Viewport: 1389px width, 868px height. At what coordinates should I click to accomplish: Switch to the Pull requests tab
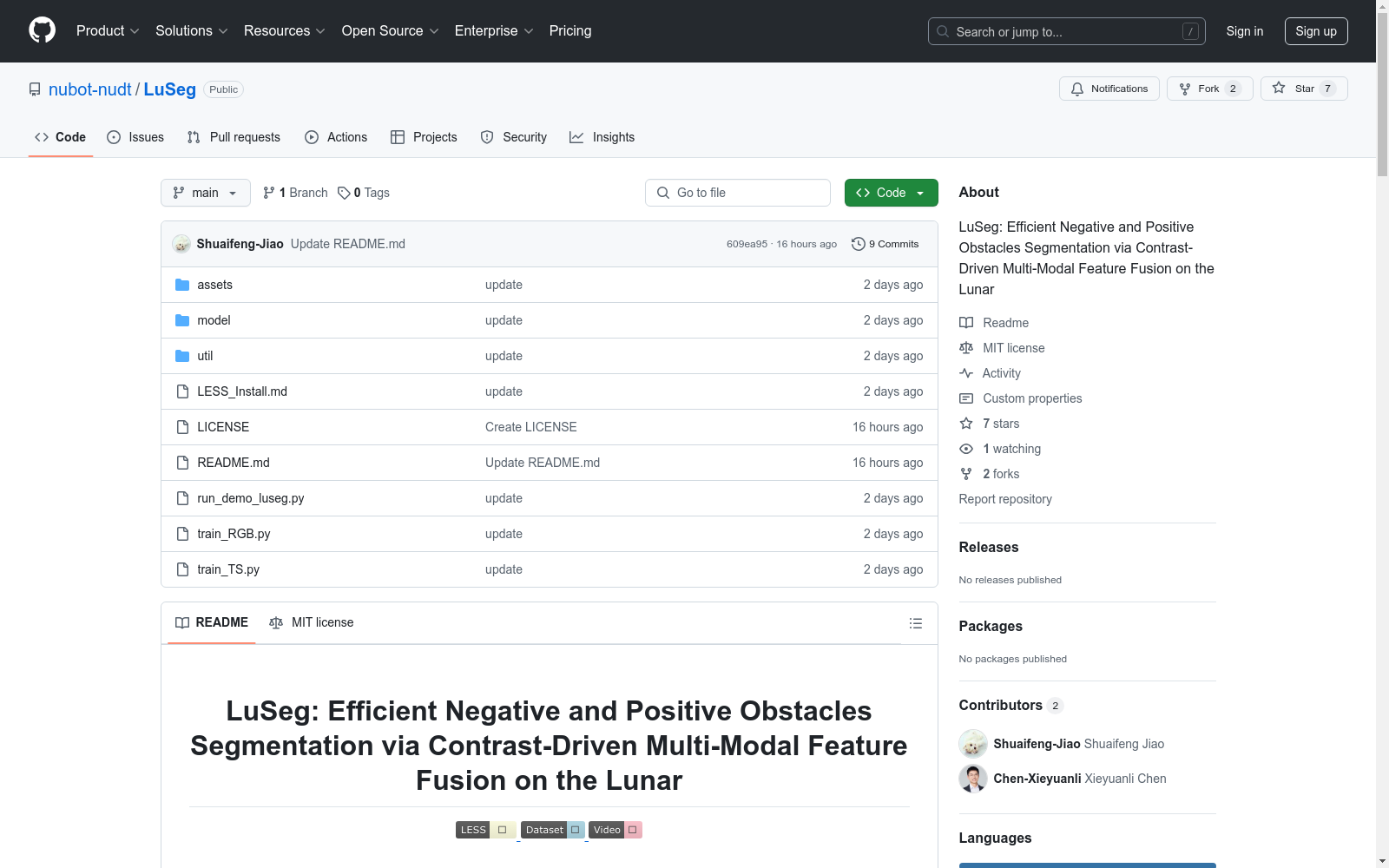234,137
